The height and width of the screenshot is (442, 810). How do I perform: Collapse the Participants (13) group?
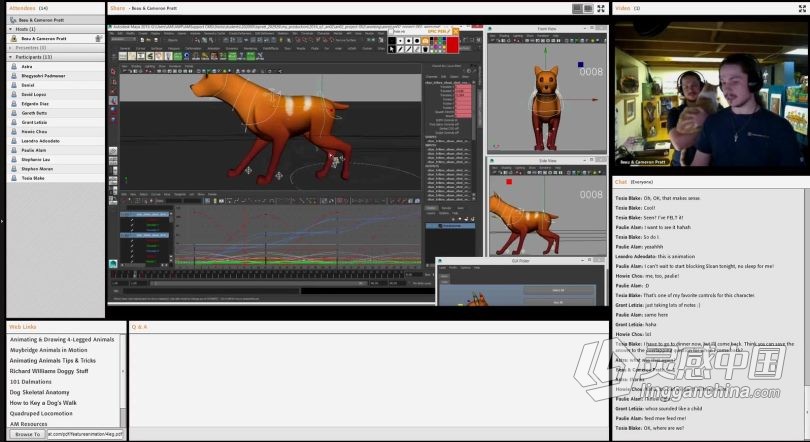tap(10, 57)
